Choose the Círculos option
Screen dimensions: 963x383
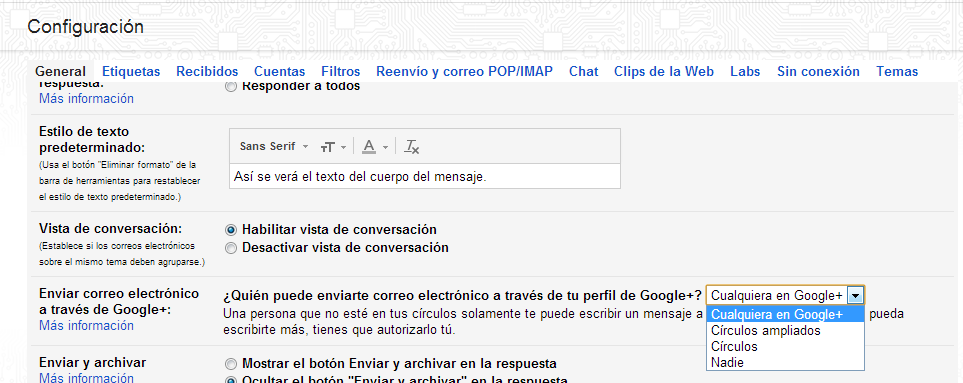pyautogui.click(x=786, y=347)
